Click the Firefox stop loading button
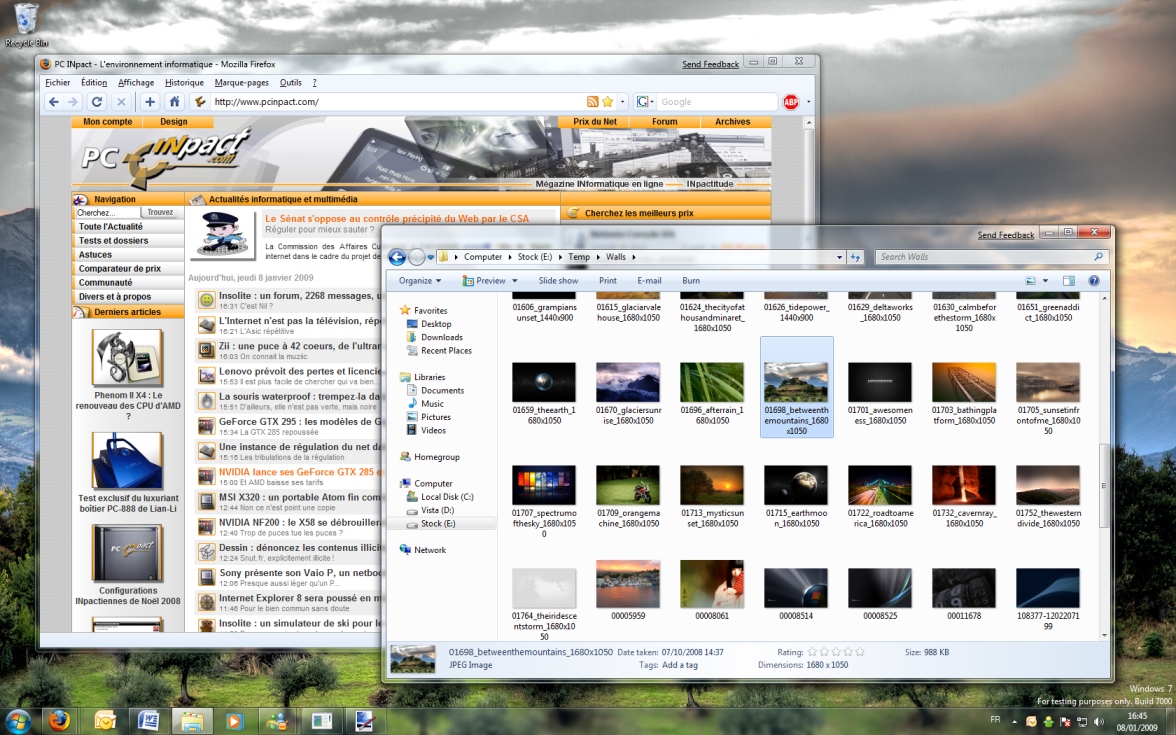This screenshot has height=735, width=1176. pyautogui.click(x=121, y=102)
